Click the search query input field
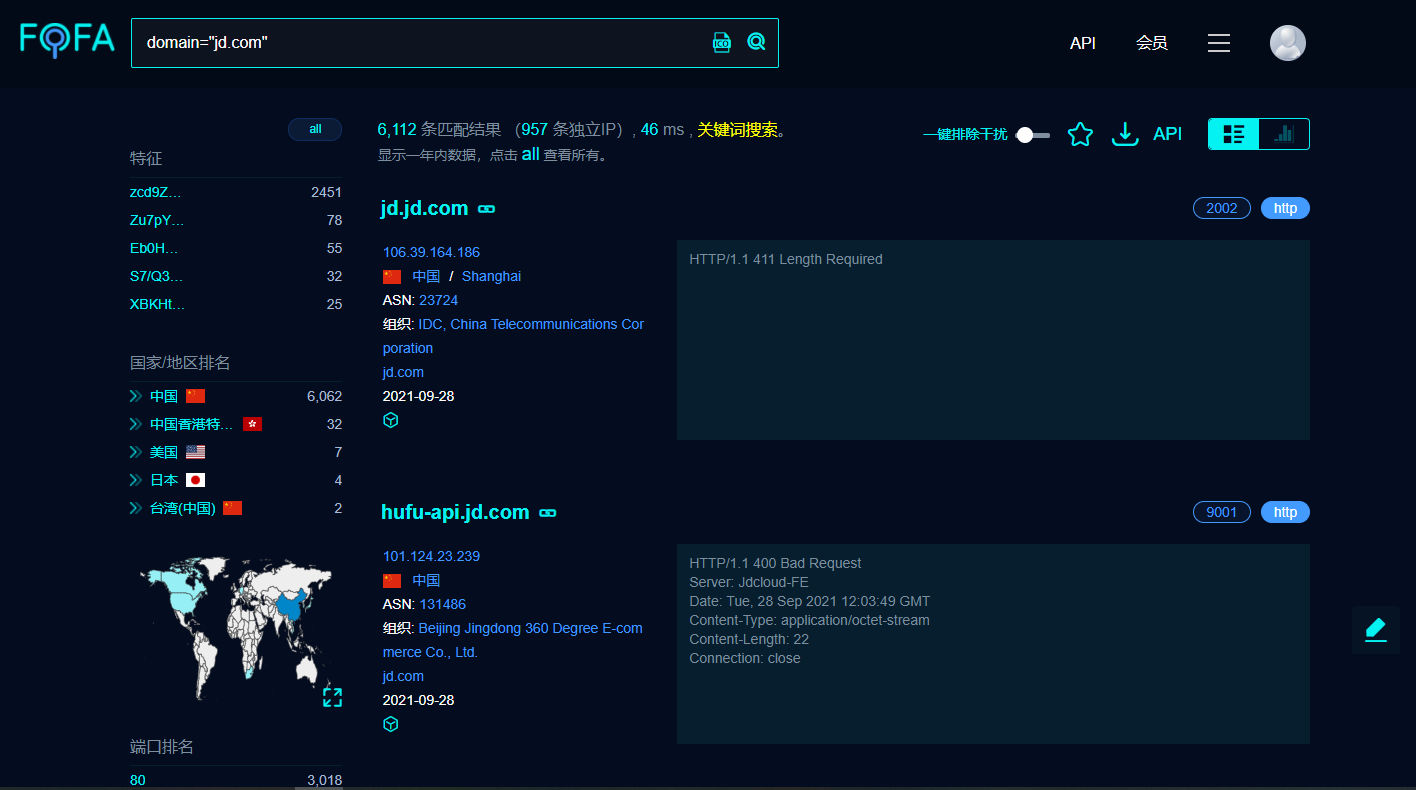 click(x=420, y=43)
